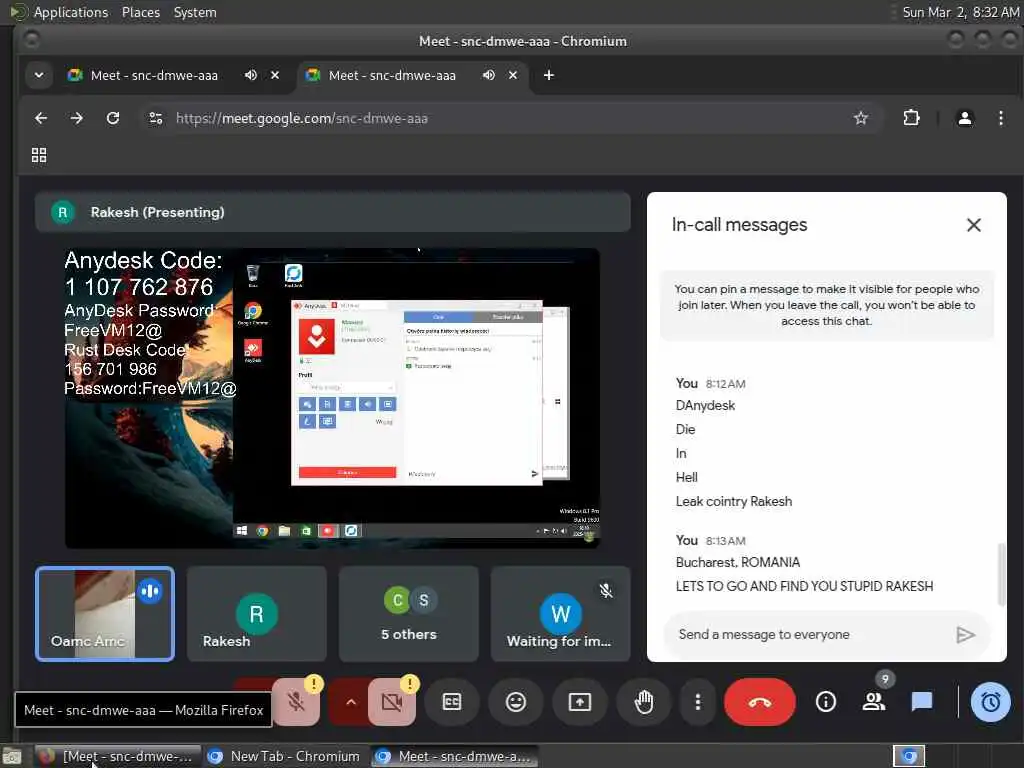1024x768 pixels.
Task: Click the audio activity indicator on Oamc Amc tile
Action: coord(150,591)
